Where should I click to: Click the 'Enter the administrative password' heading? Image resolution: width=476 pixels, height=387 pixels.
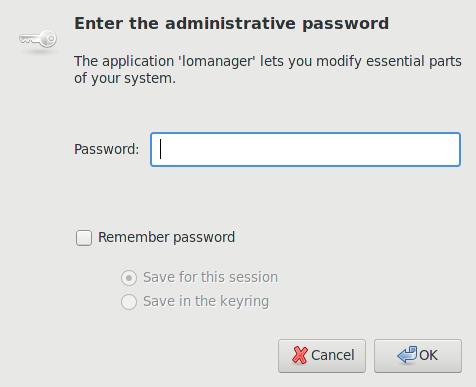tap(232, 24)
